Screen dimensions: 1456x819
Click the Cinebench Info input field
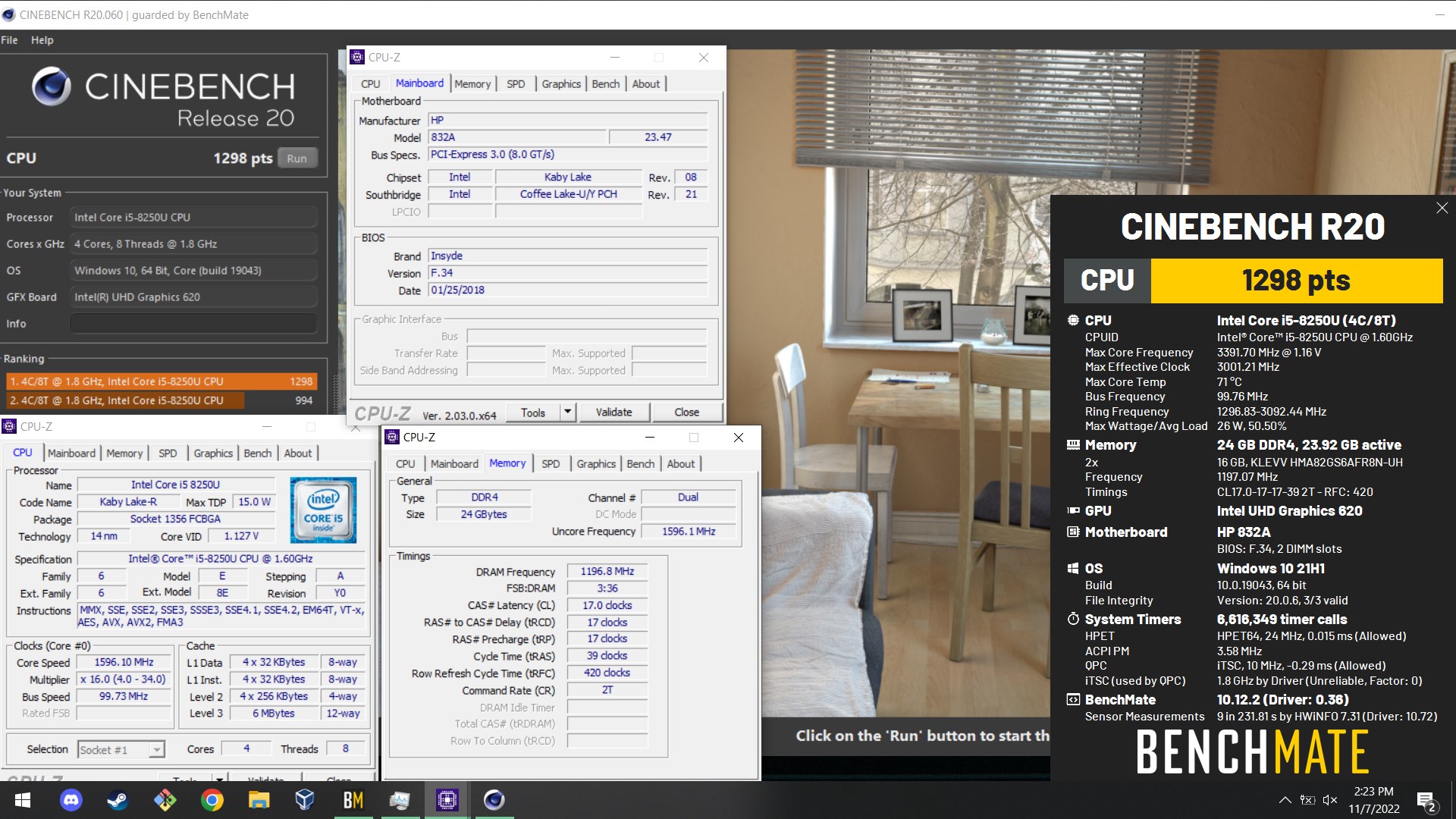coord(193,324)
